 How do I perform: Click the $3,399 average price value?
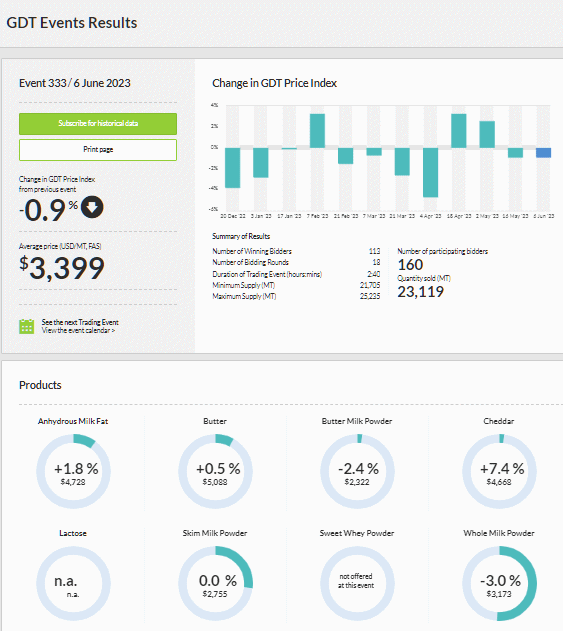tap(62, 268)
